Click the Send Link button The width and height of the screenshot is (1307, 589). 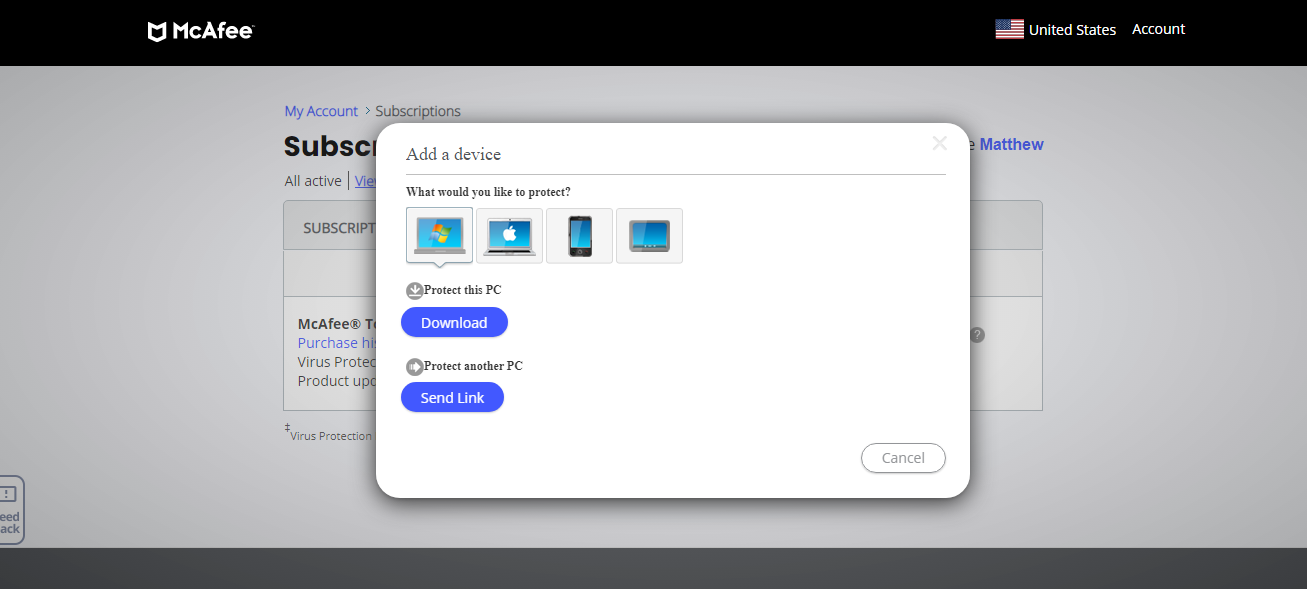[452, 397]
